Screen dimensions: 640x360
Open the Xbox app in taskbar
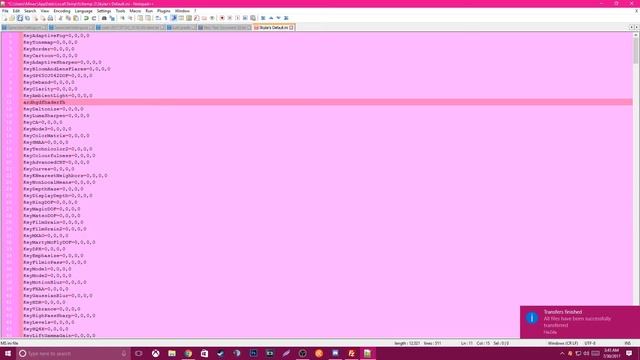(x=156, y=353)
